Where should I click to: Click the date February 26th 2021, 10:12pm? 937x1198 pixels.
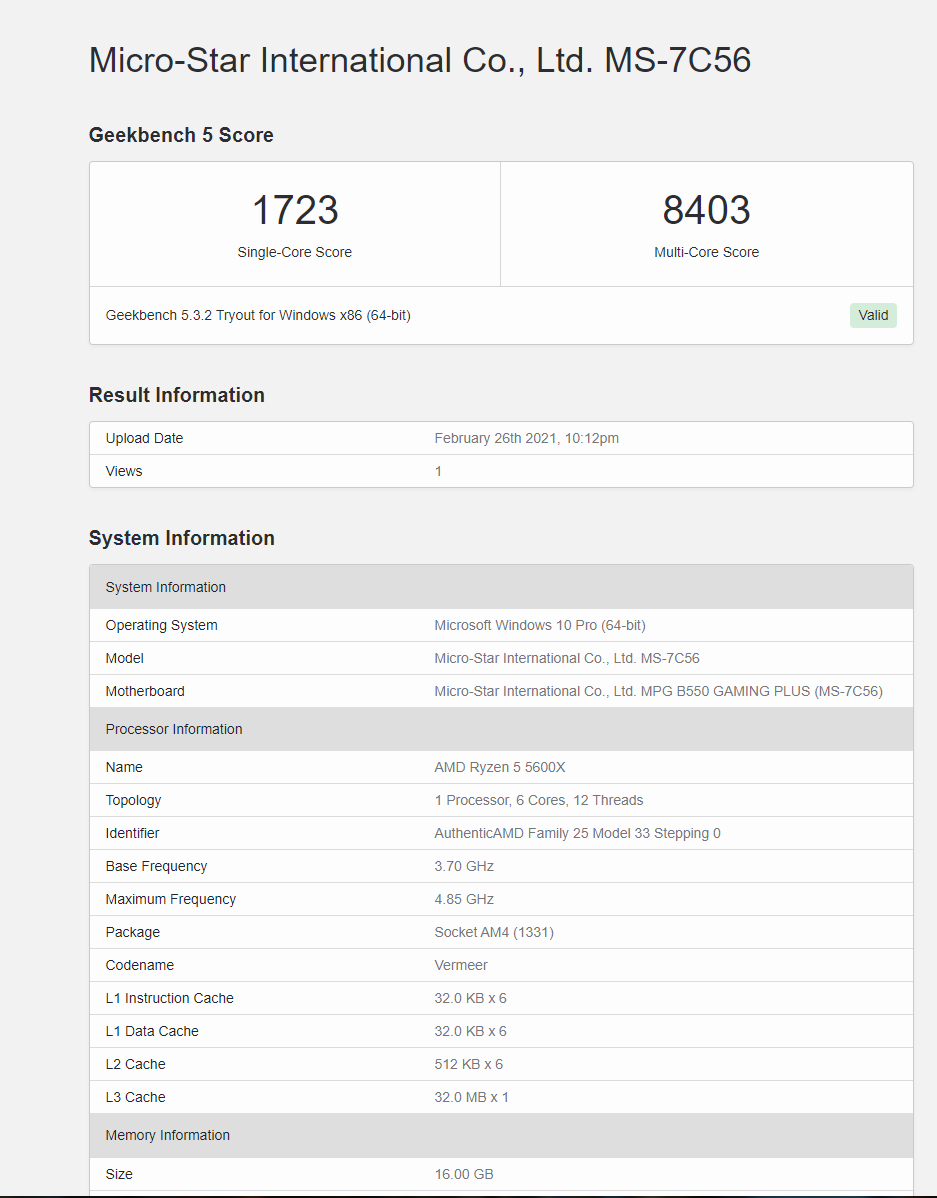pos(527,438)
